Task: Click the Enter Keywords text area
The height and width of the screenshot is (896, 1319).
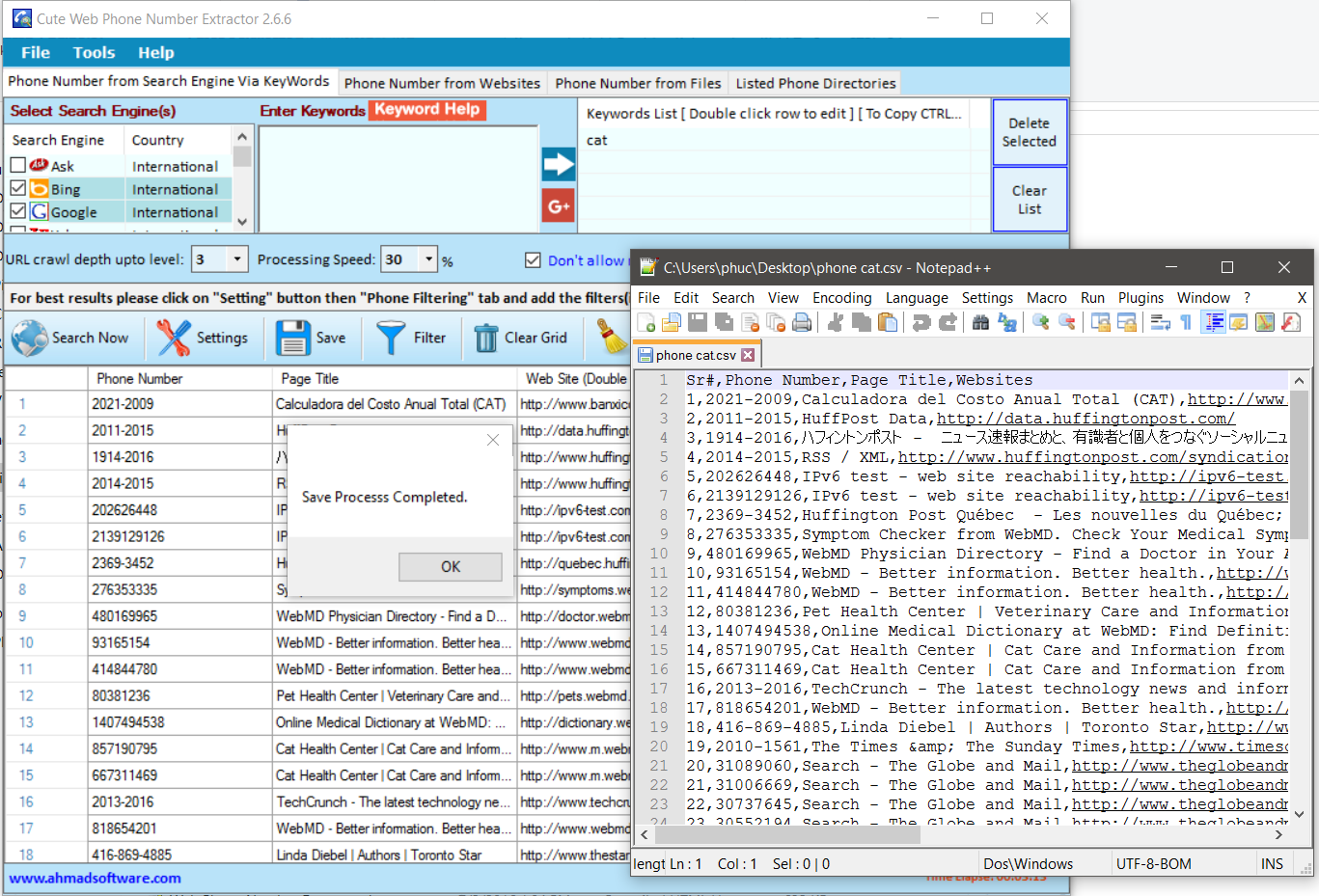Action: [398, 178]
